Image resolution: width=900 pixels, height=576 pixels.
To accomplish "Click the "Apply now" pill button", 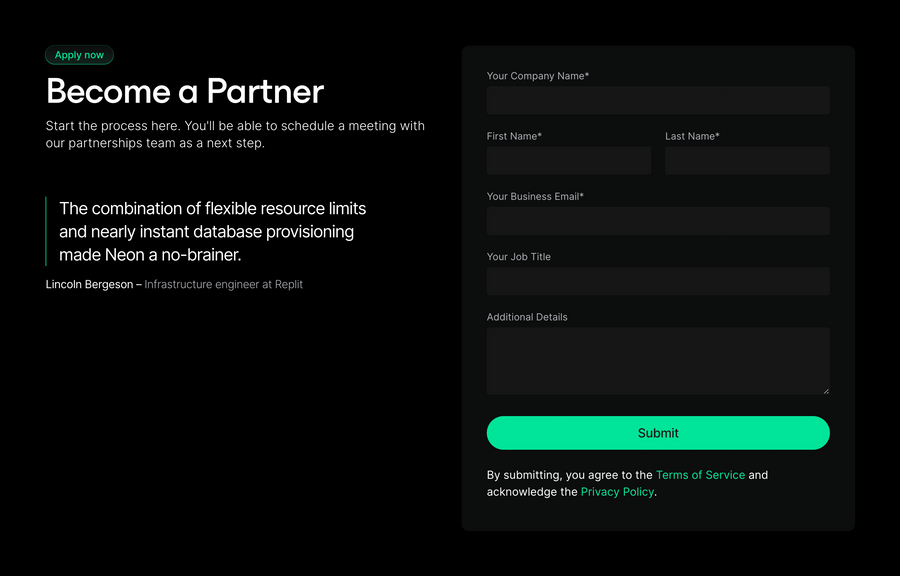I will [79, 55].
